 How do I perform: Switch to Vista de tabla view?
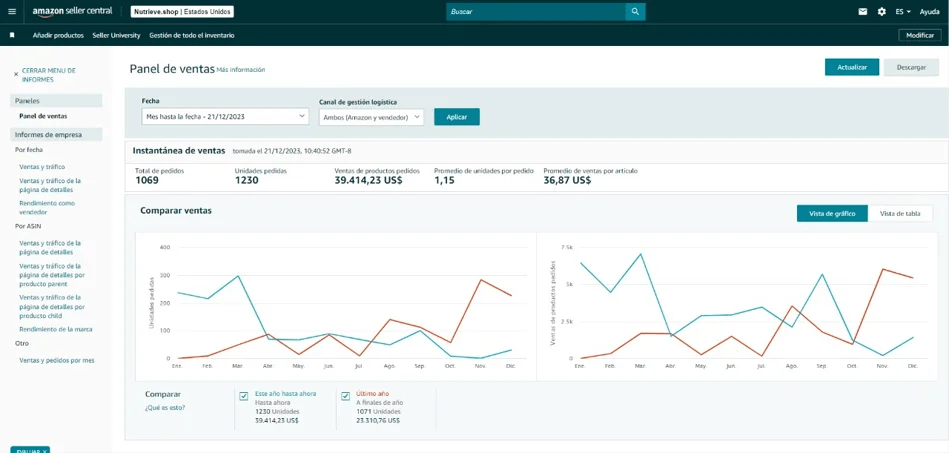[900, 213]
